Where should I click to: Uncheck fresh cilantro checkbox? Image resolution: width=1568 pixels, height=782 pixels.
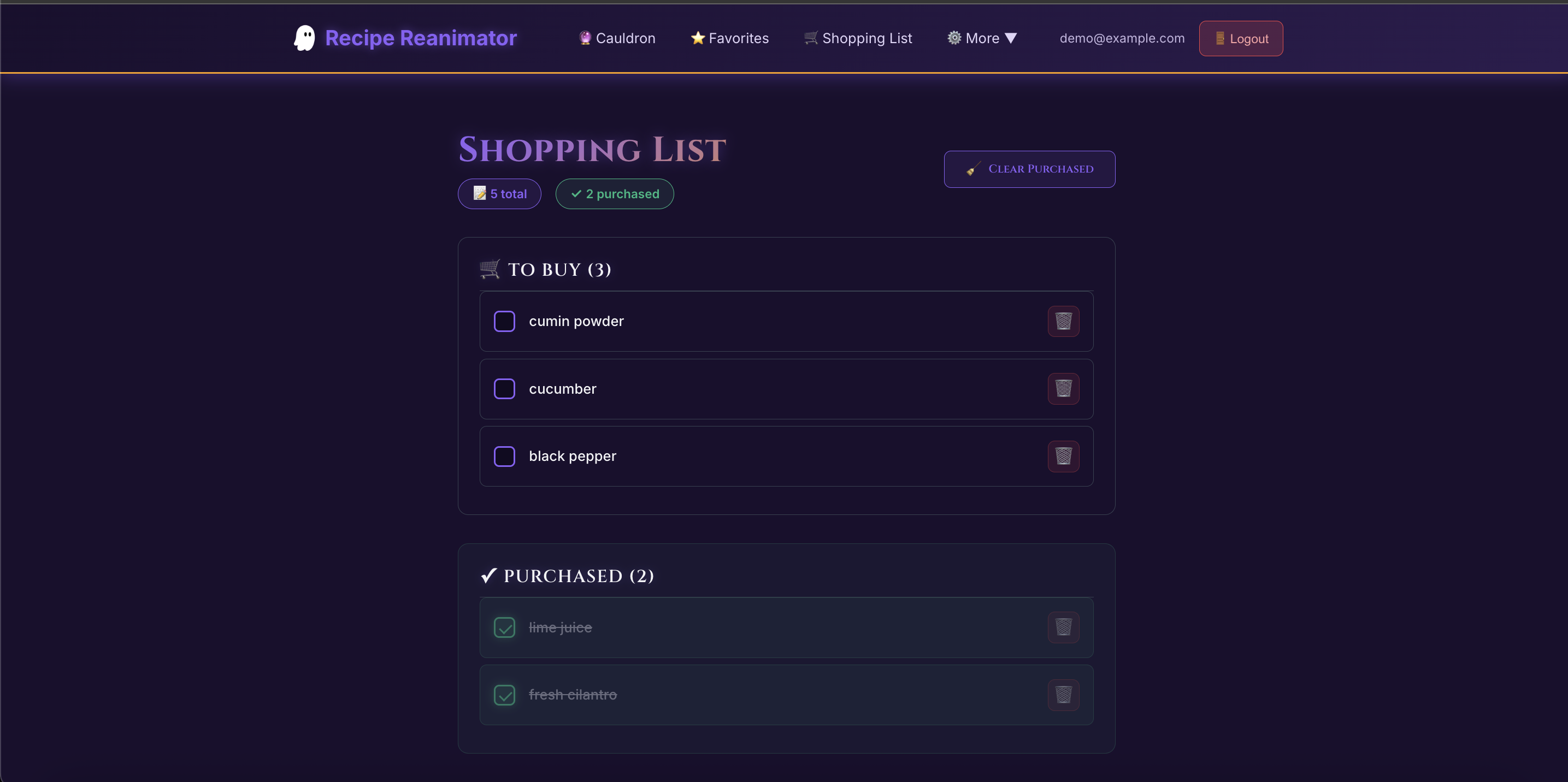(x=504, y=695)
